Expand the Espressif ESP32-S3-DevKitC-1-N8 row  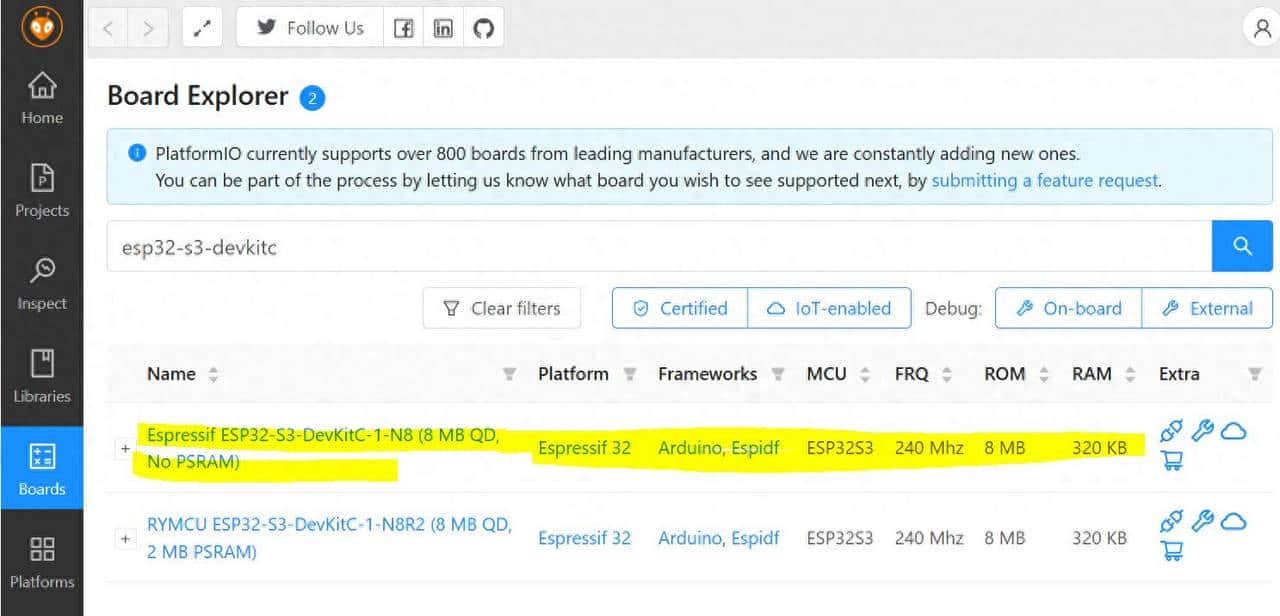click(x=126, y=449)
